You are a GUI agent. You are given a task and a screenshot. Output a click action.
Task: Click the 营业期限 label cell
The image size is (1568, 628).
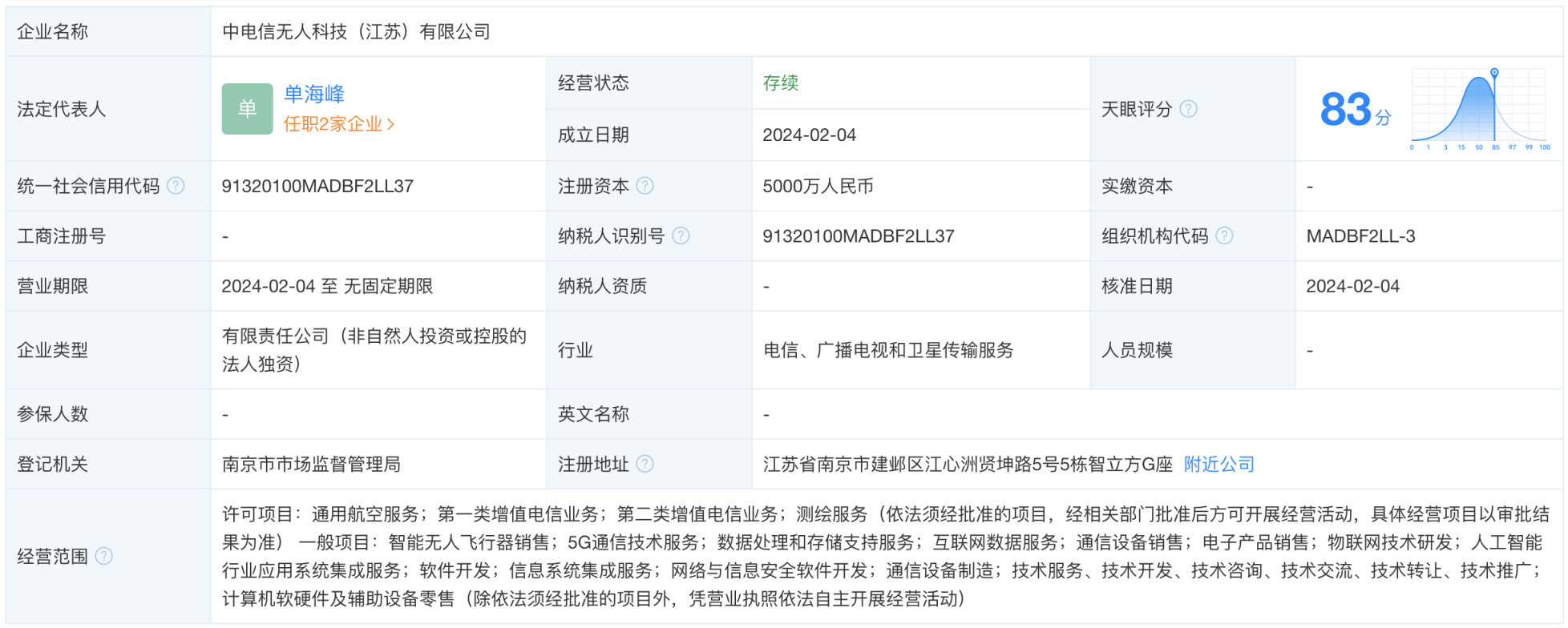point(108,286)
